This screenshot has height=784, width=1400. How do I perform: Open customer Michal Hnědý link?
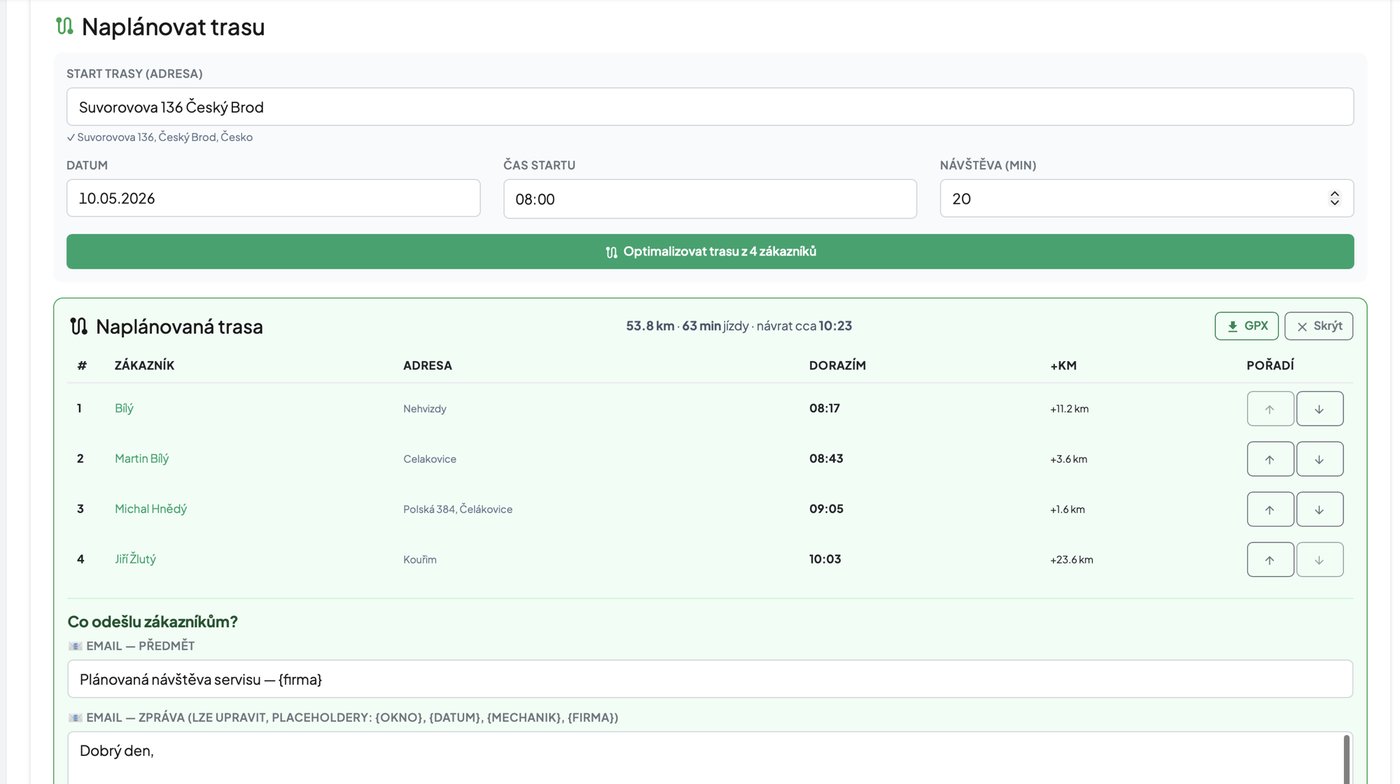coord(151,509)
